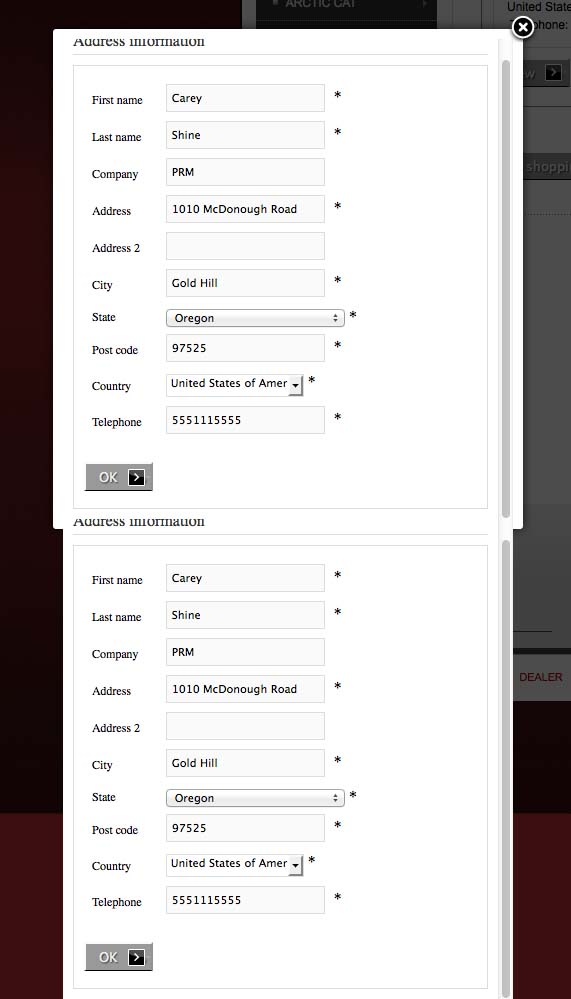Click the DEALER link on the background page
Viewport: 571px width, 999px height.
click(x=540, y=677)
